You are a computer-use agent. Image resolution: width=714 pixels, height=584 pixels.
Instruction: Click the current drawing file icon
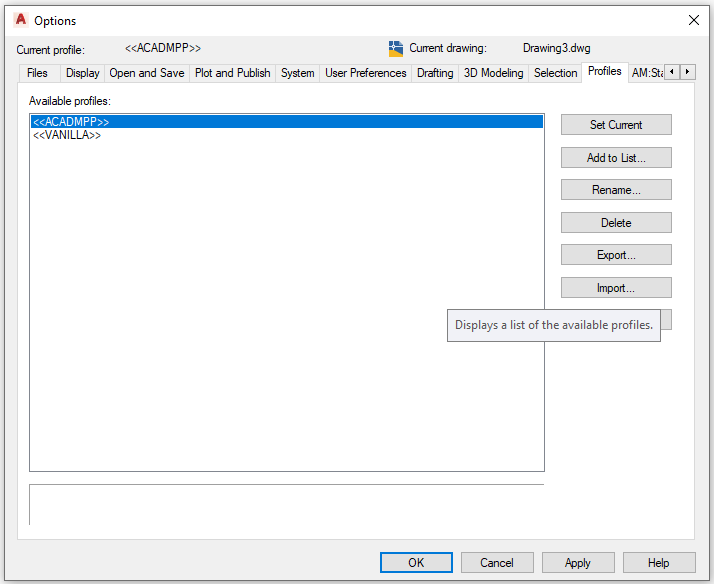pos(396,48)
